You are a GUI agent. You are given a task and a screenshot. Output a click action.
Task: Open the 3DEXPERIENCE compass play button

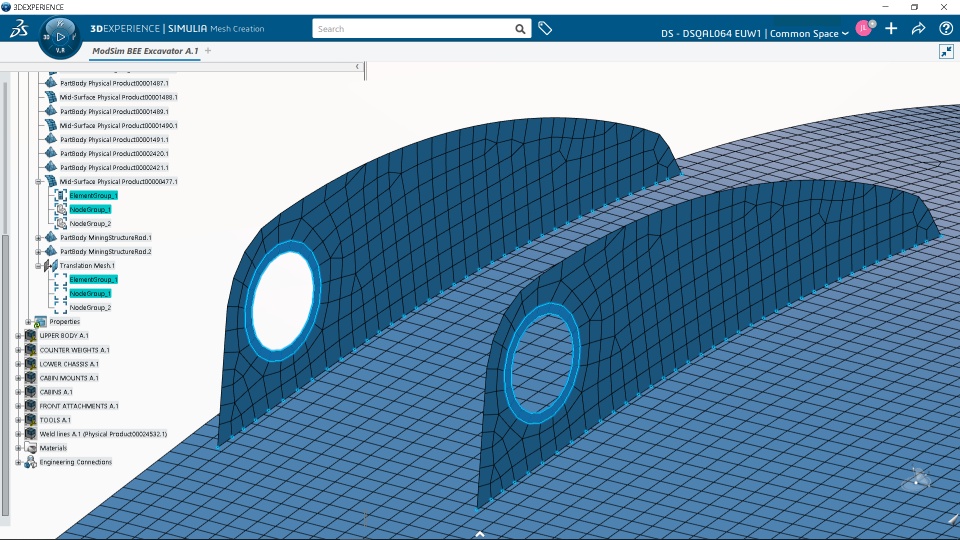click(x=60, y=37)
